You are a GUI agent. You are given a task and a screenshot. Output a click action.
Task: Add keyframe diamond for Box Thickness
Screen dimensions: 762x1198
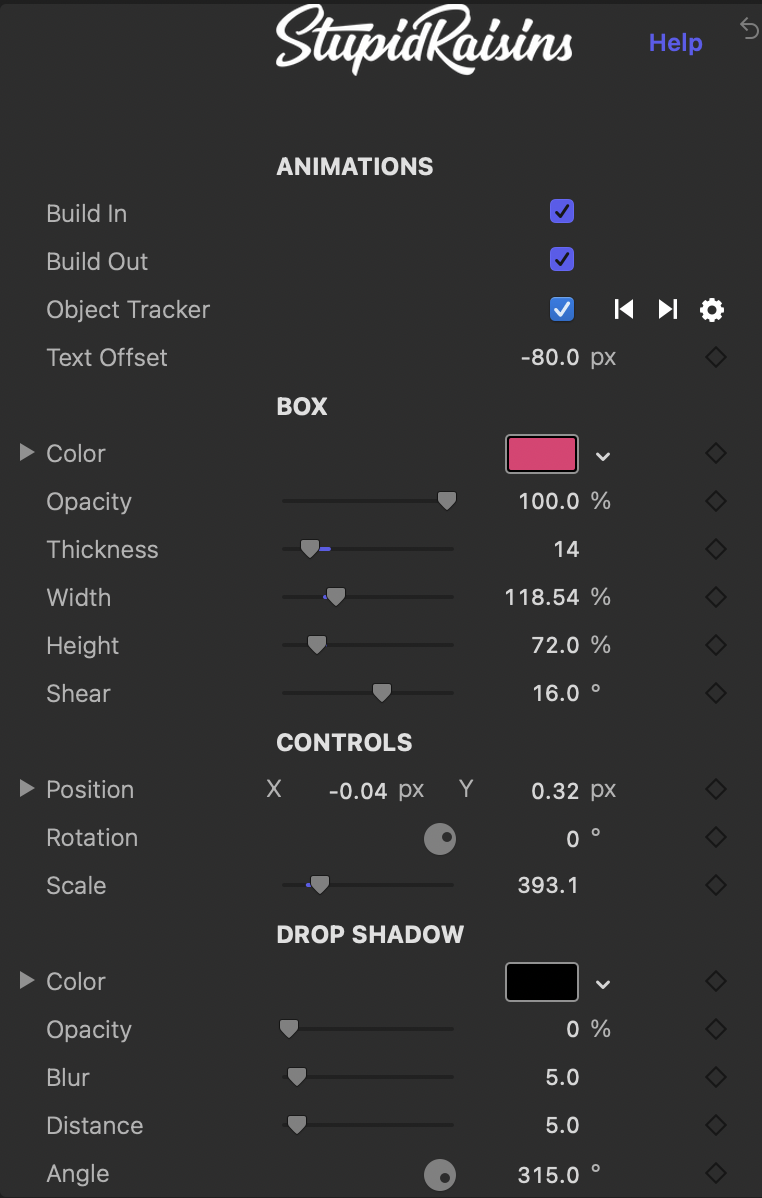715,549
